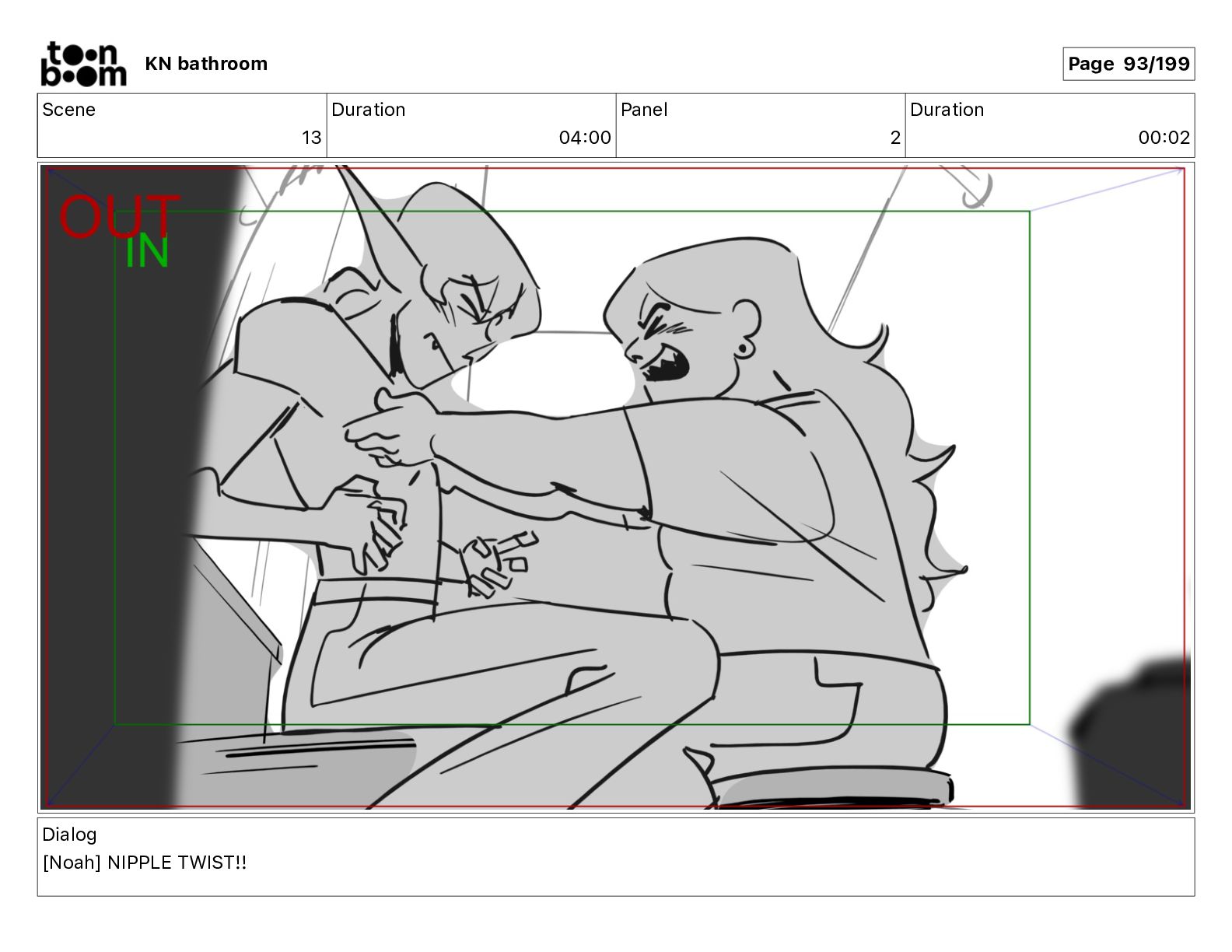
Task: Click the red 'OUT' camera label
Action: pyautogui.click(x=120, y=217)
